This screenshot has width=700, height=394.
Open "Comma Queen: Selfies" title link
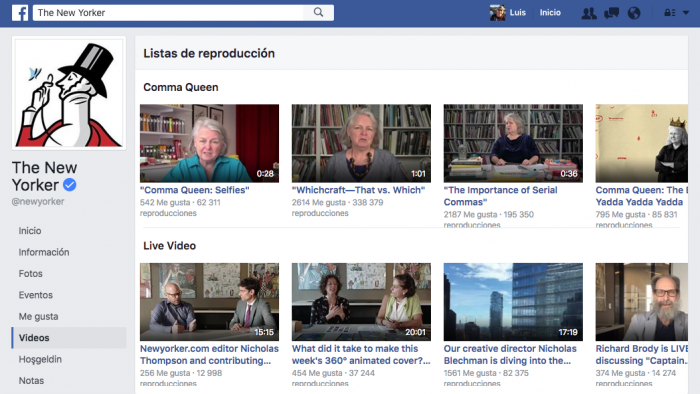[195, 190]
